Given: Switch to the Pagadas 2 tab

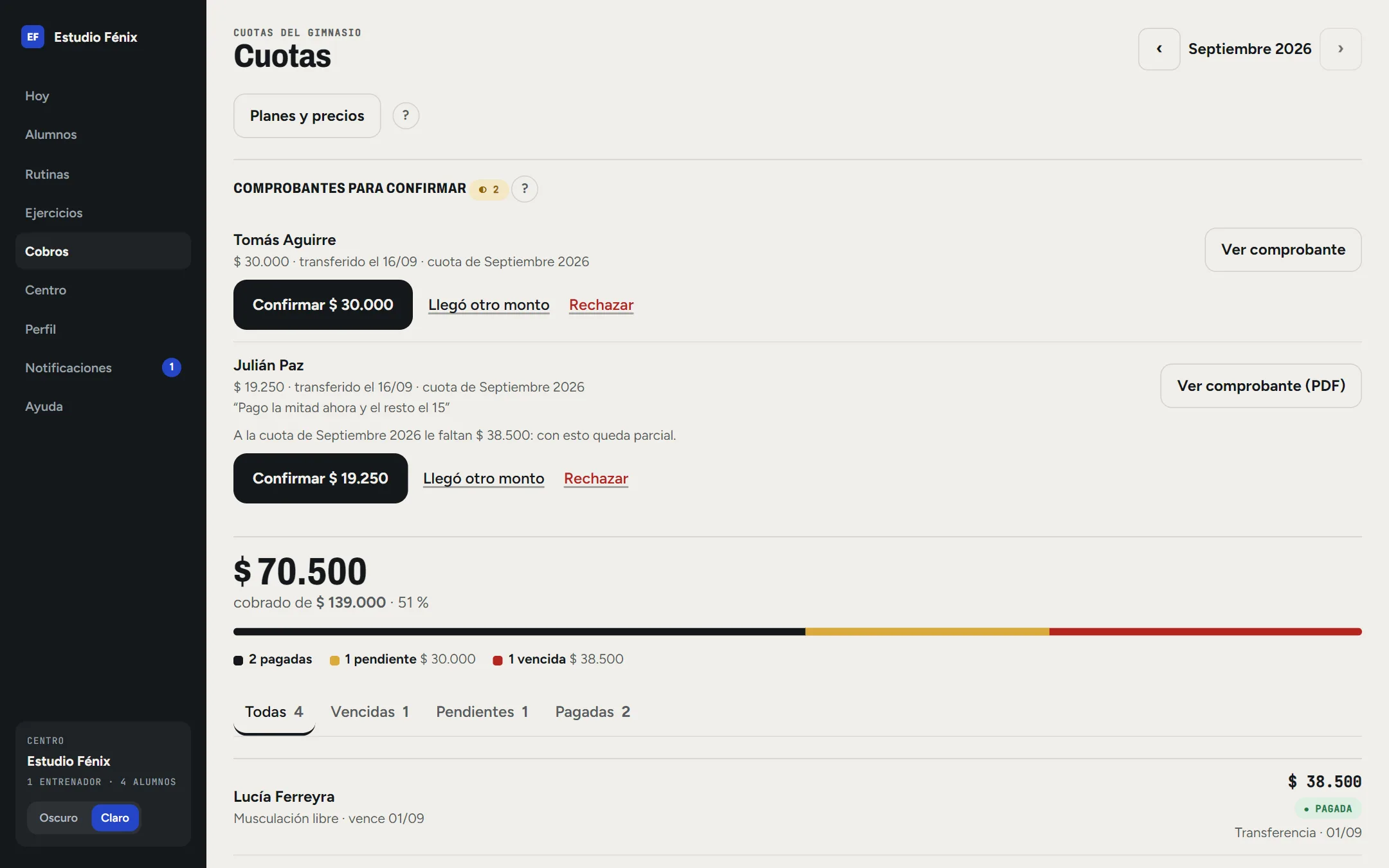Looking at the screenshot, I should pyautogui.click(x=593, y=712).
